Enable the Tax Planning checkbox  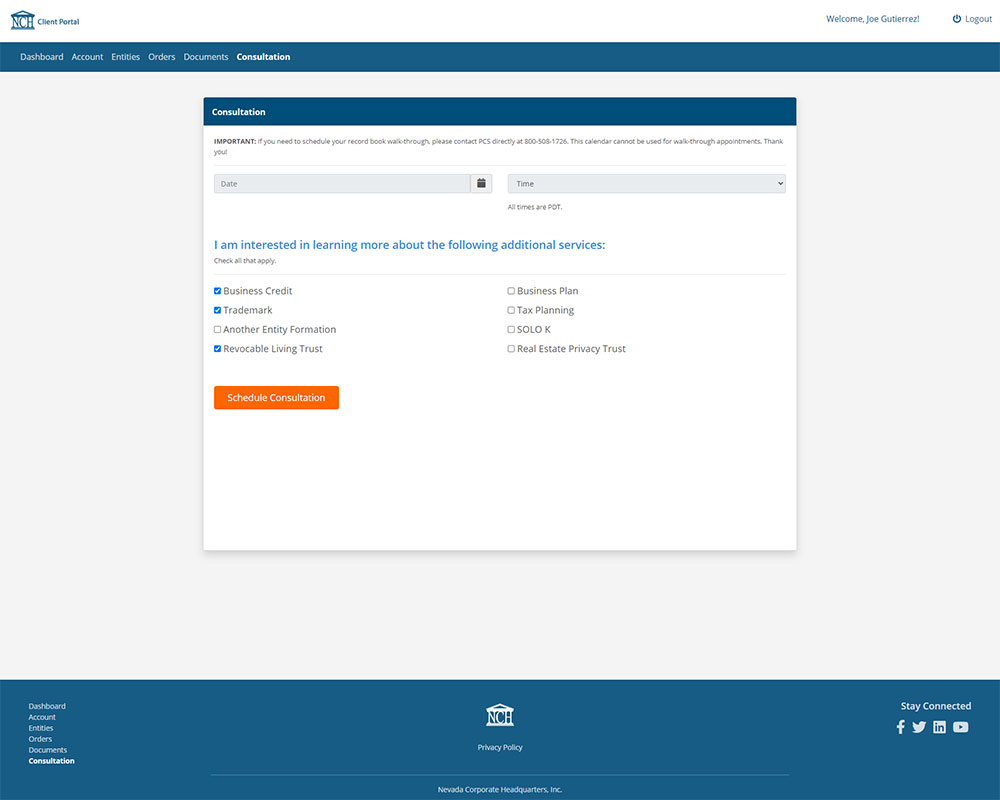(510, 310)
